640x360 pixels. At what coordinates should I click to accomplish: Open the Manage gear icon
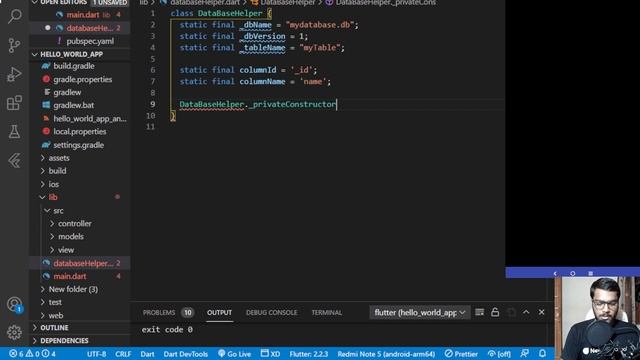tap(14, 332)
